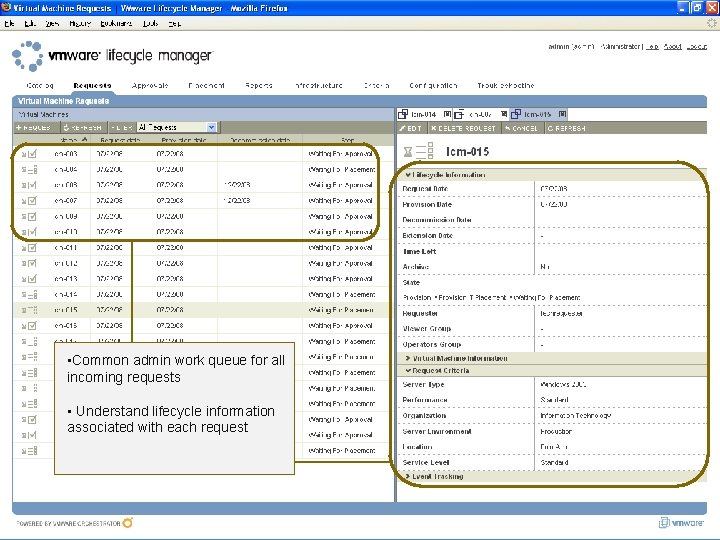Open the Firefox File menu
The height and width of the screenshot is (540, 720).
tap(10, 23)
